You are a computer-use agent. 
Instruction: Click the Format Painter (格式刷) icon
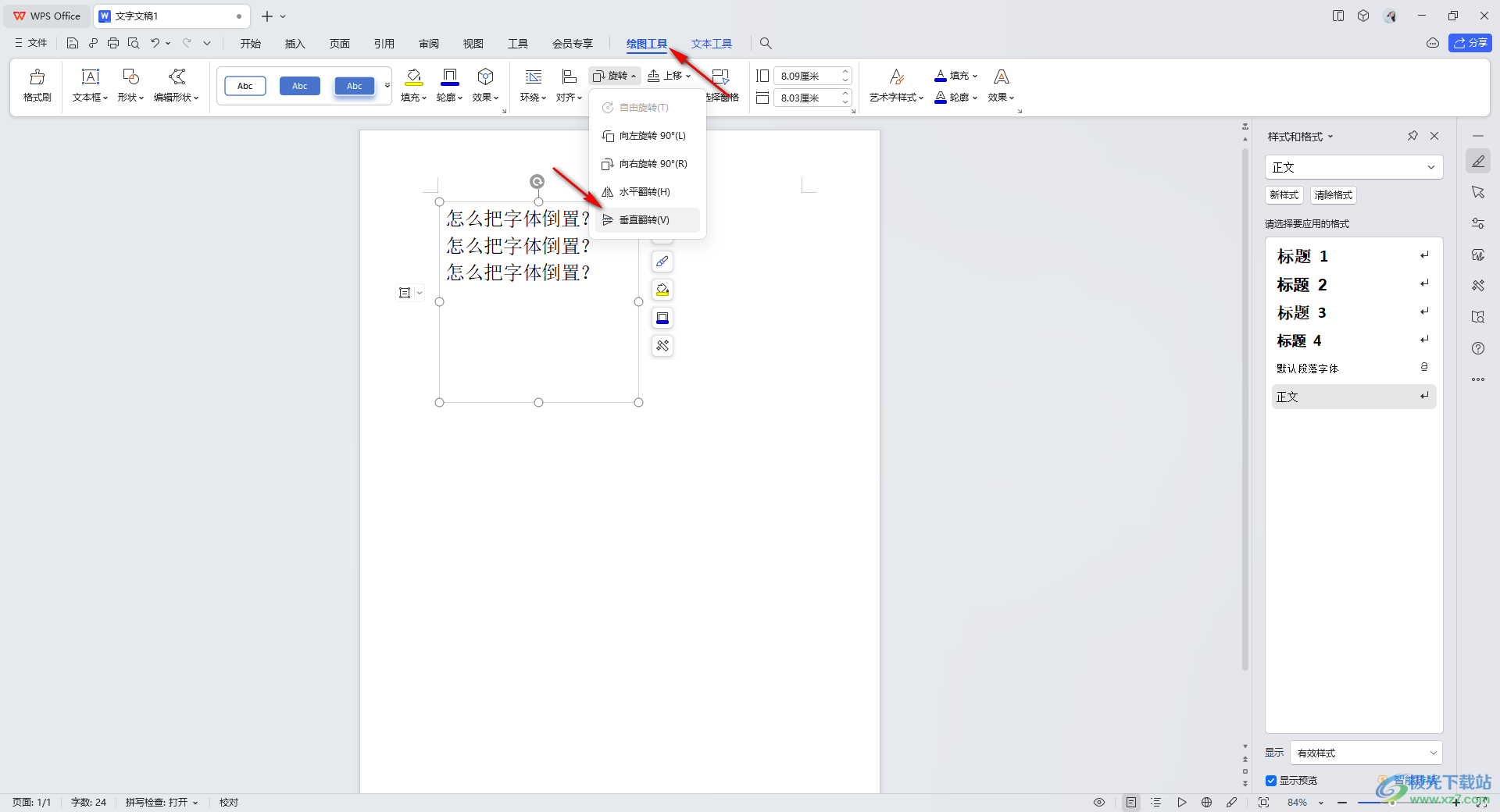(37, 77)
